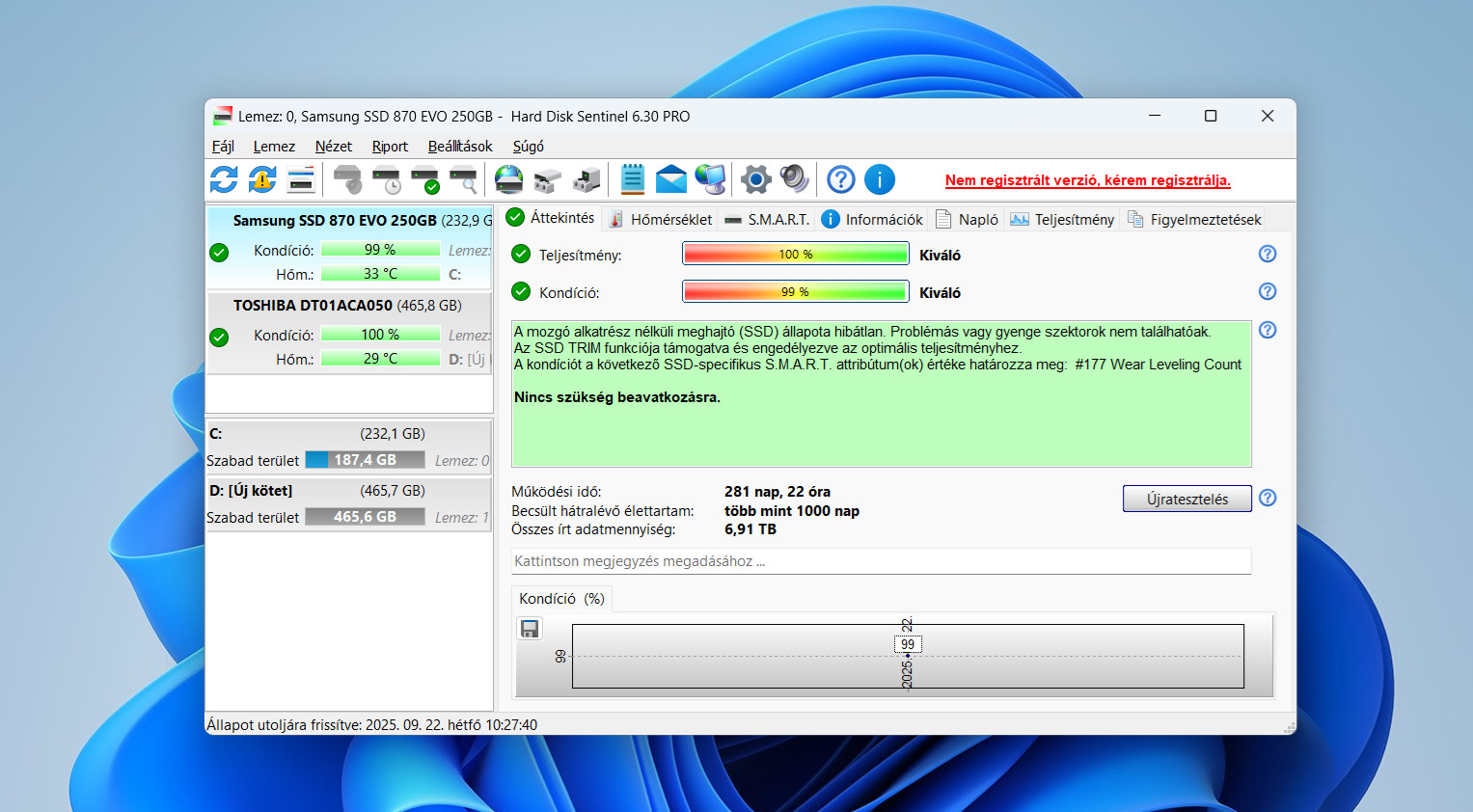Select the TOSHIBA DT01ACA050 disk
Screen dimensions: 1473x812
[349, 333]
